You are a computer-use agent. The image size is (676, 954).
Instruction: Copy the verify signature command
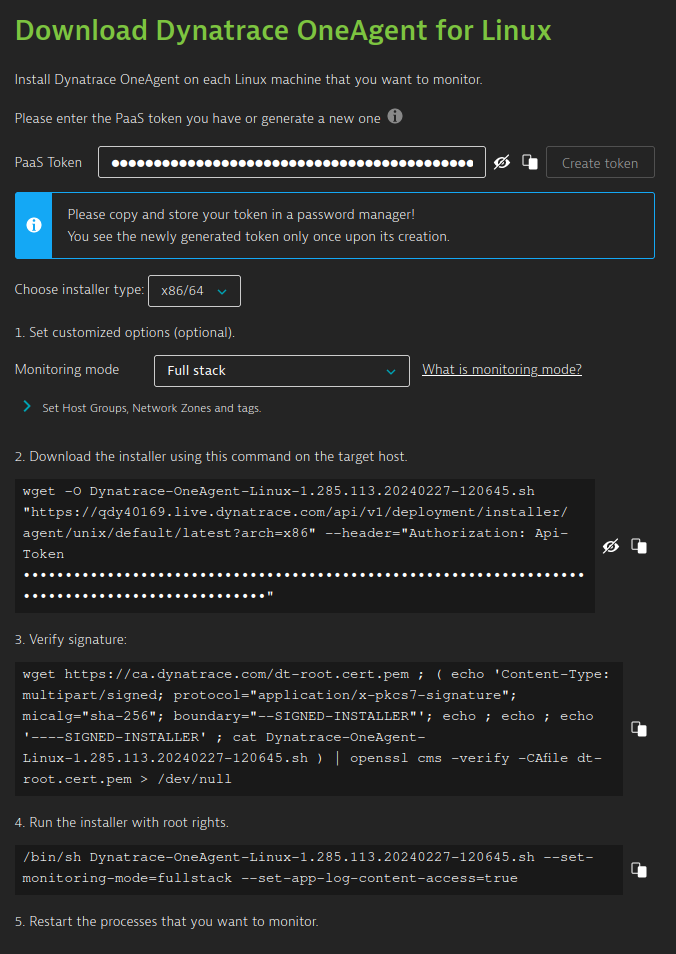[x=639, y=729]
